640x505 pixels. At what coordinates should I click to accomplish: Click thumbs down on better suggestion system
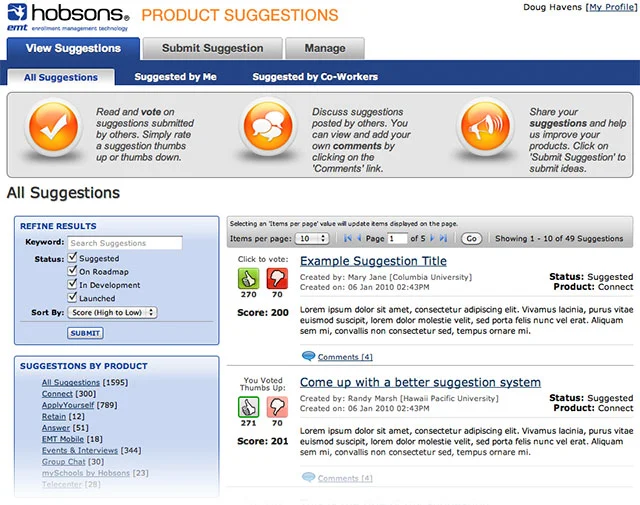277,407
